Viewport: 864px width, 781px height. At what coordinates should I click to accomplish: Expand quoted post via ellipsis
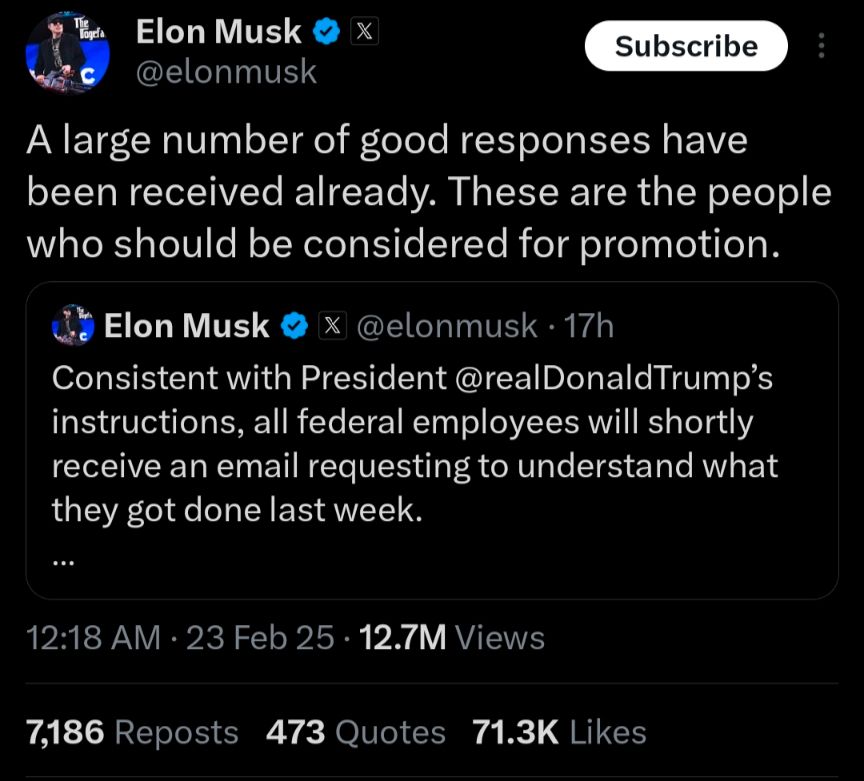pos(63,562)
